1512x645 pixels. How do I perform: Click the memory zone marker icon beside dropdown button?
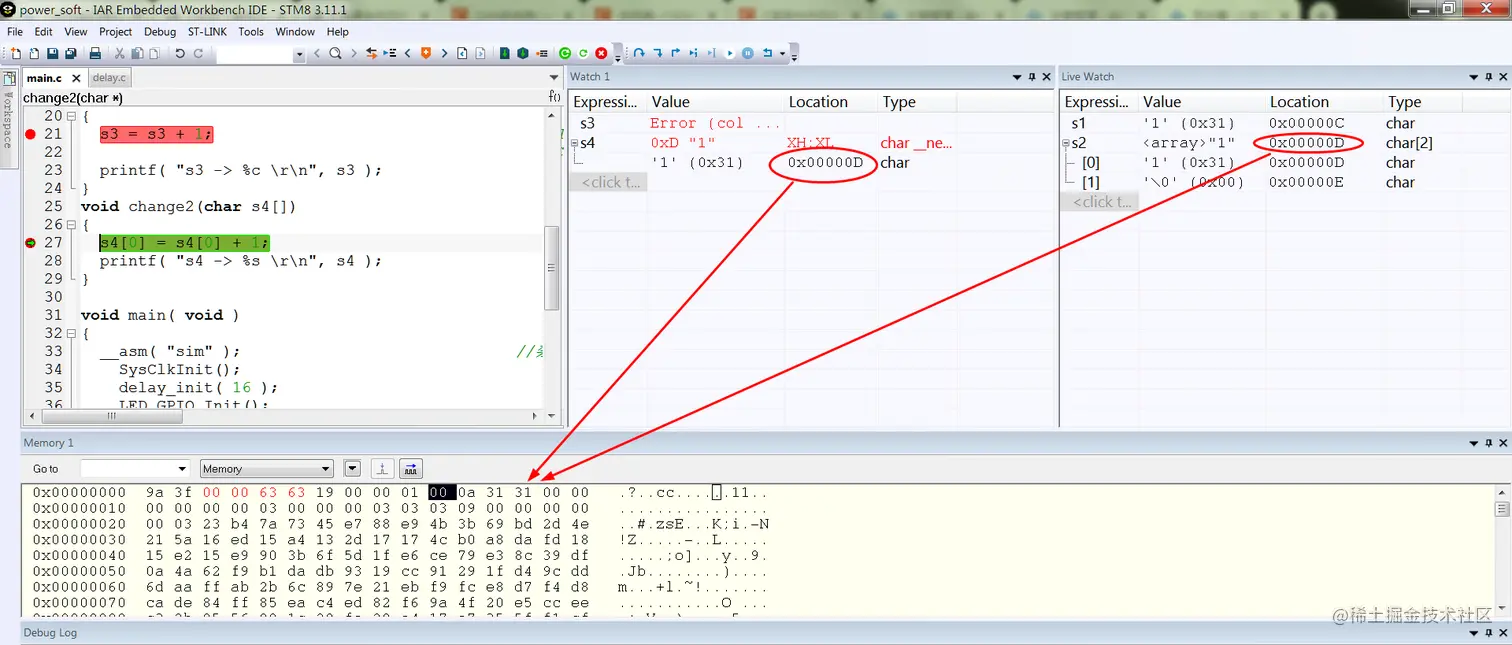382,468
